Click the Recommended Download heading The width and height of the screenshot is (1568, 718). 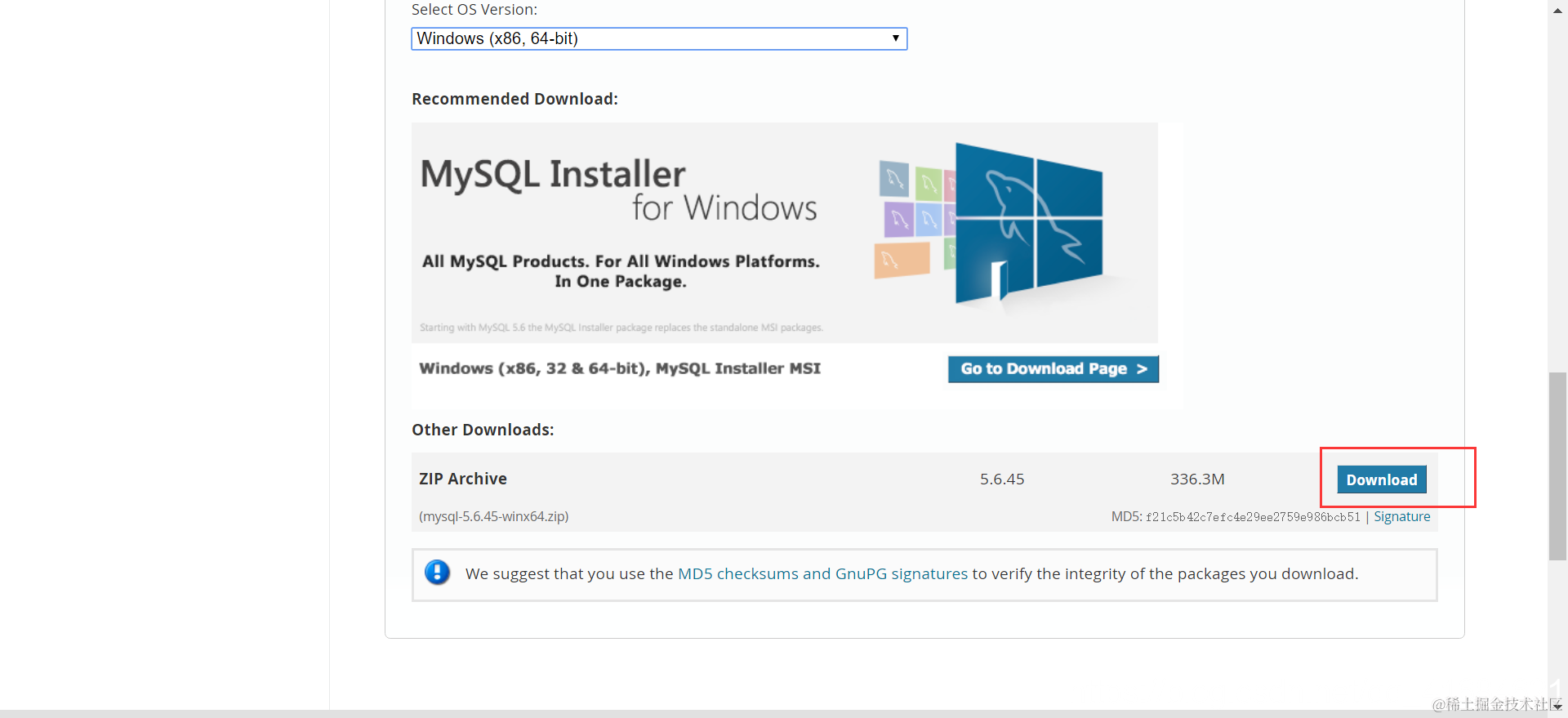[x=514, y=99]
